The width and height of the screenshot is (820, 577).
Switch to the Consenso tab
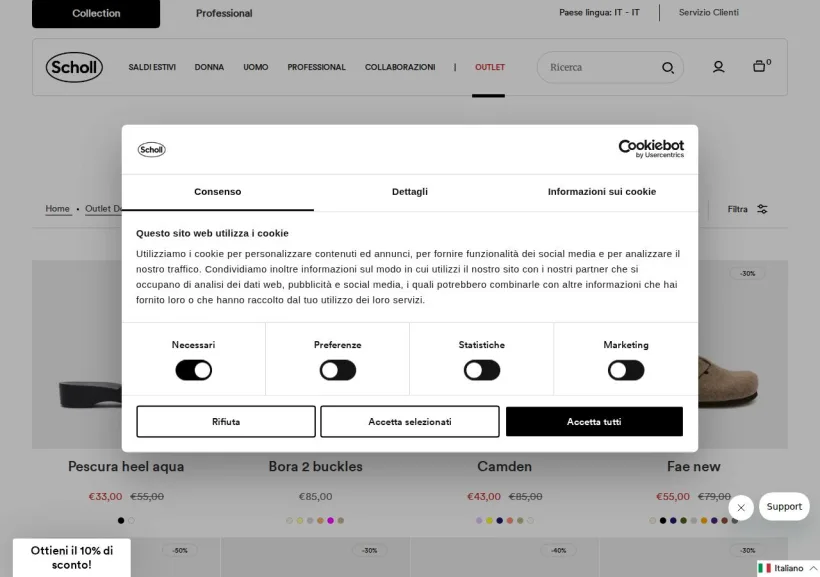218,192
